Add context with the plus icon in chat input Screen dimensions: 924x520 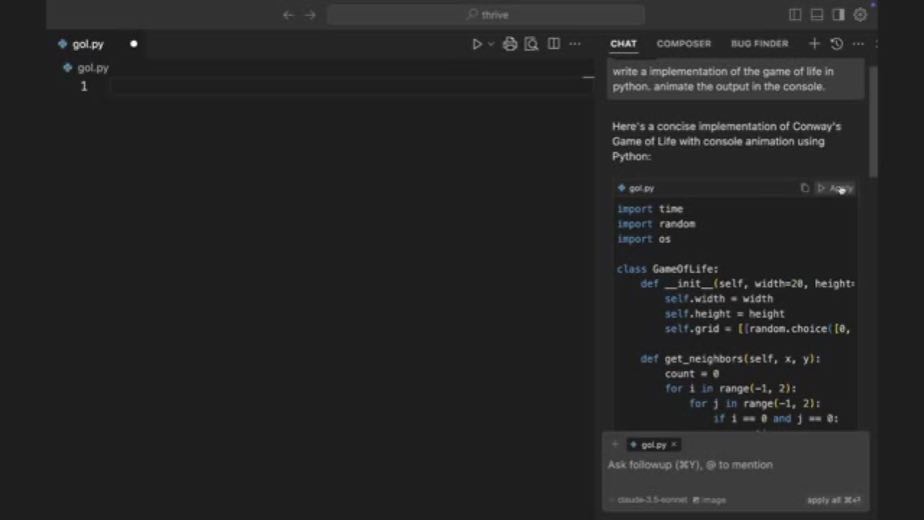pyautogui.click(x=615, y=445)
